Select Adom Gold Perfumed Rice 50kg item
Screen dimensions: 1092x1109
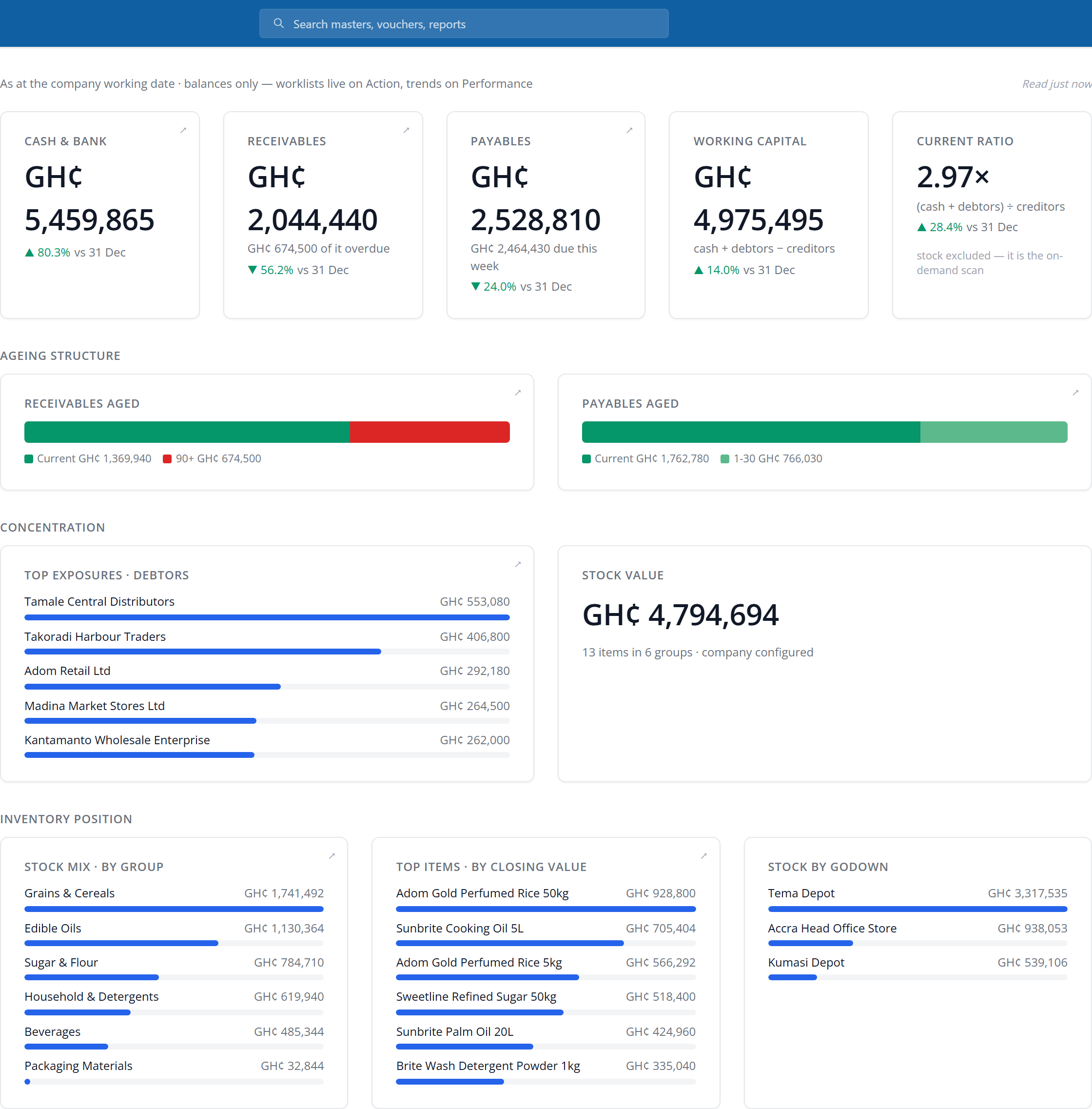pos(546,899)
